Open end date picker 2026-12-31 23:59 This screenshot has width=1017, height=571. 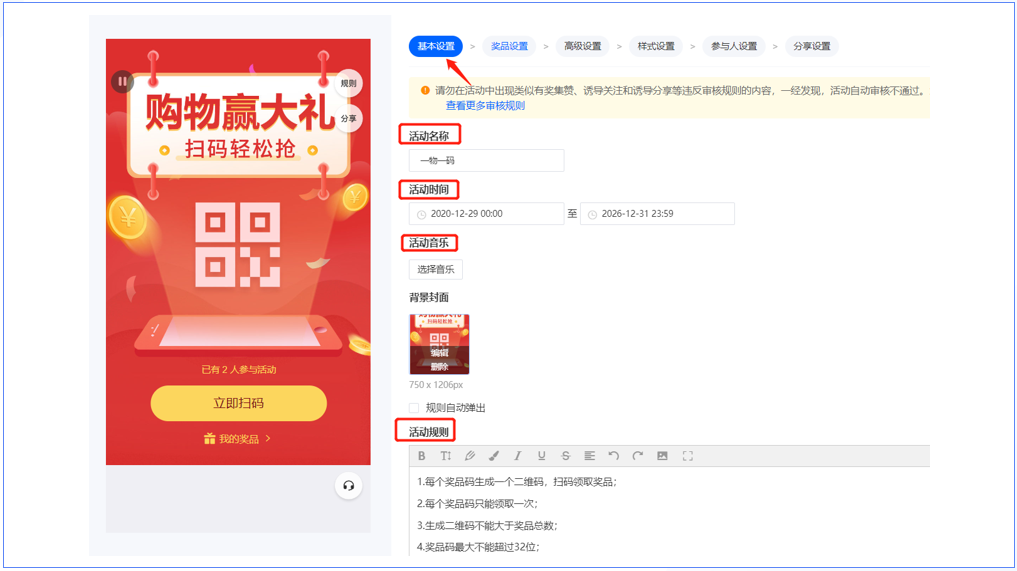(657, 213)
